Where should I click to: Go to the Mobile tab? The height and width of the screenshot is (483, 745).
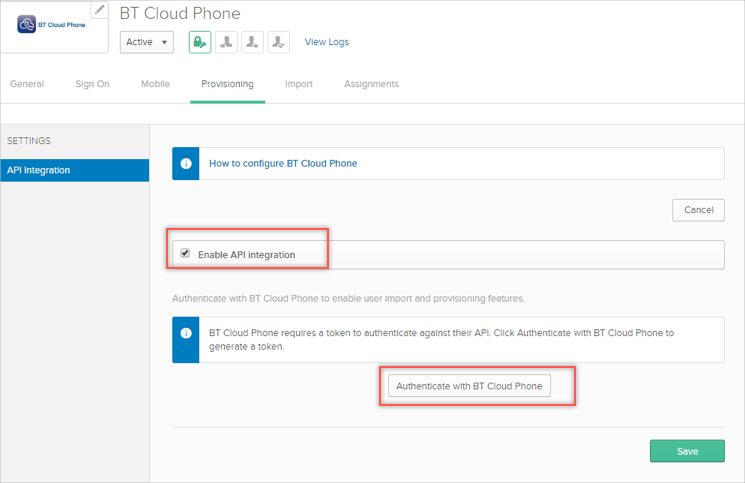pyautogui.click(x=155, y=84)
